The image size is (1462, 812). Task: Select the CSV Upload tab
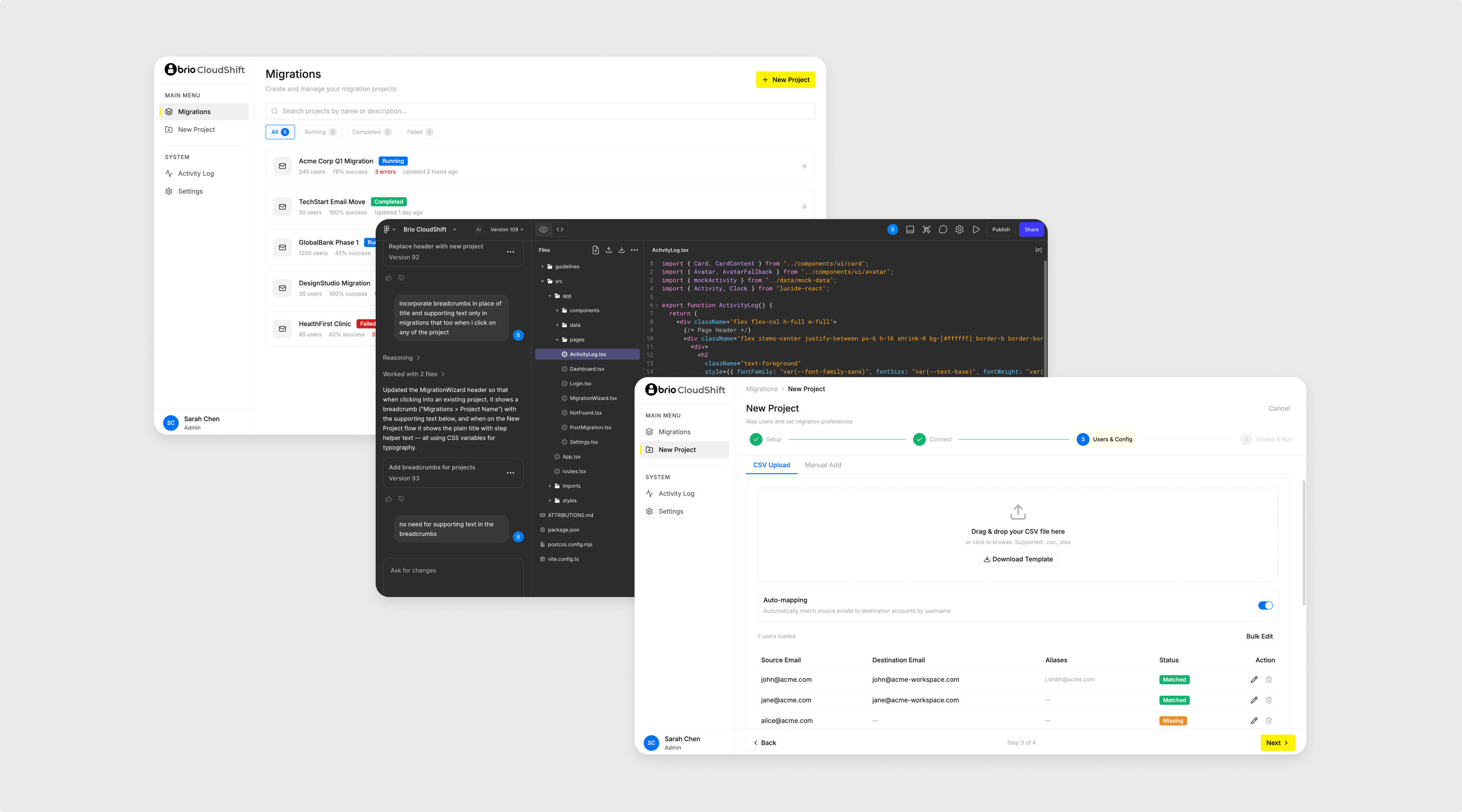pyautogui.click(x=771, y=465)
